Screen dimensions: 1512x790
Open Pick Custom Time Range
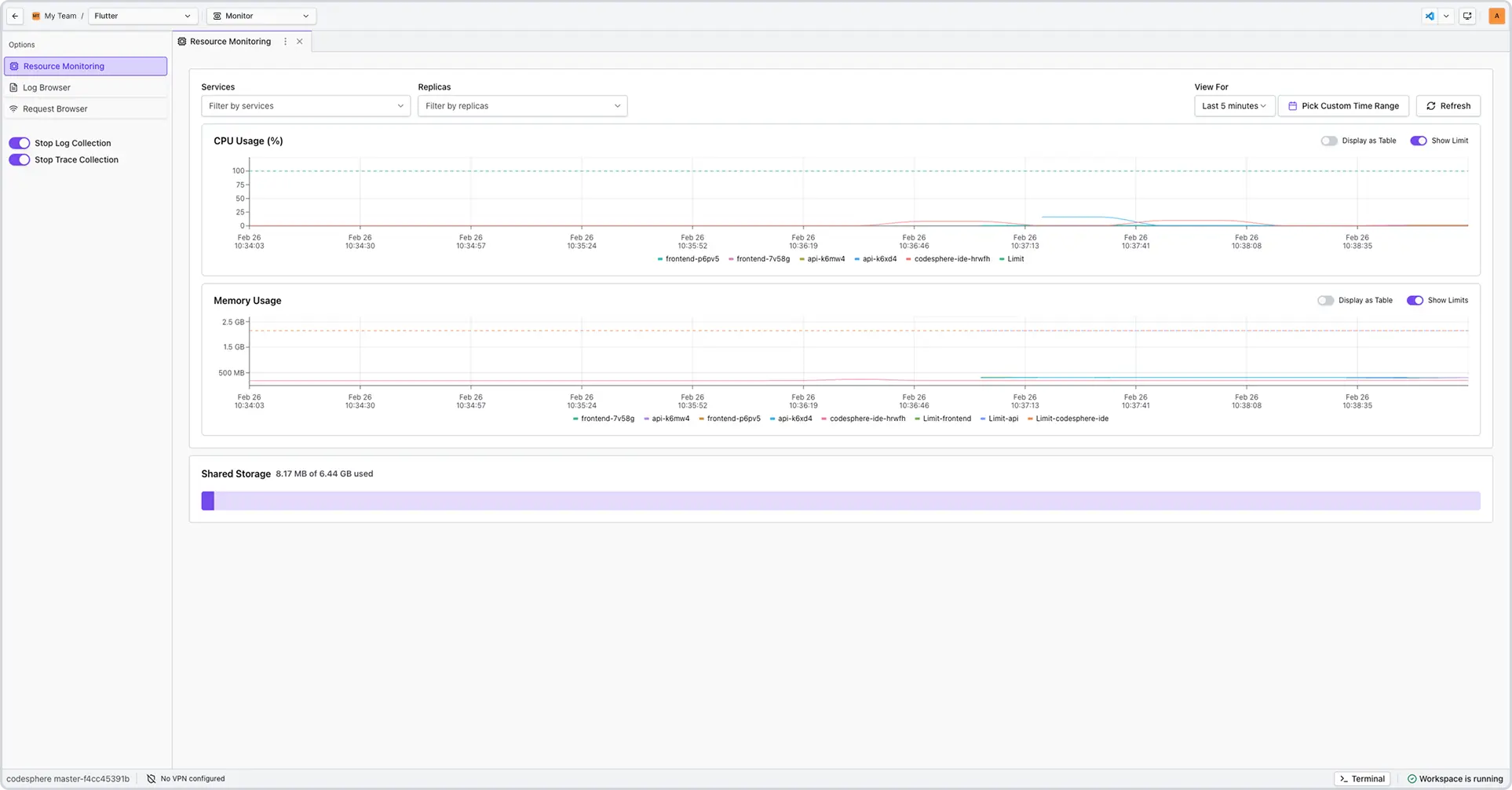[x=1342, y=105]
